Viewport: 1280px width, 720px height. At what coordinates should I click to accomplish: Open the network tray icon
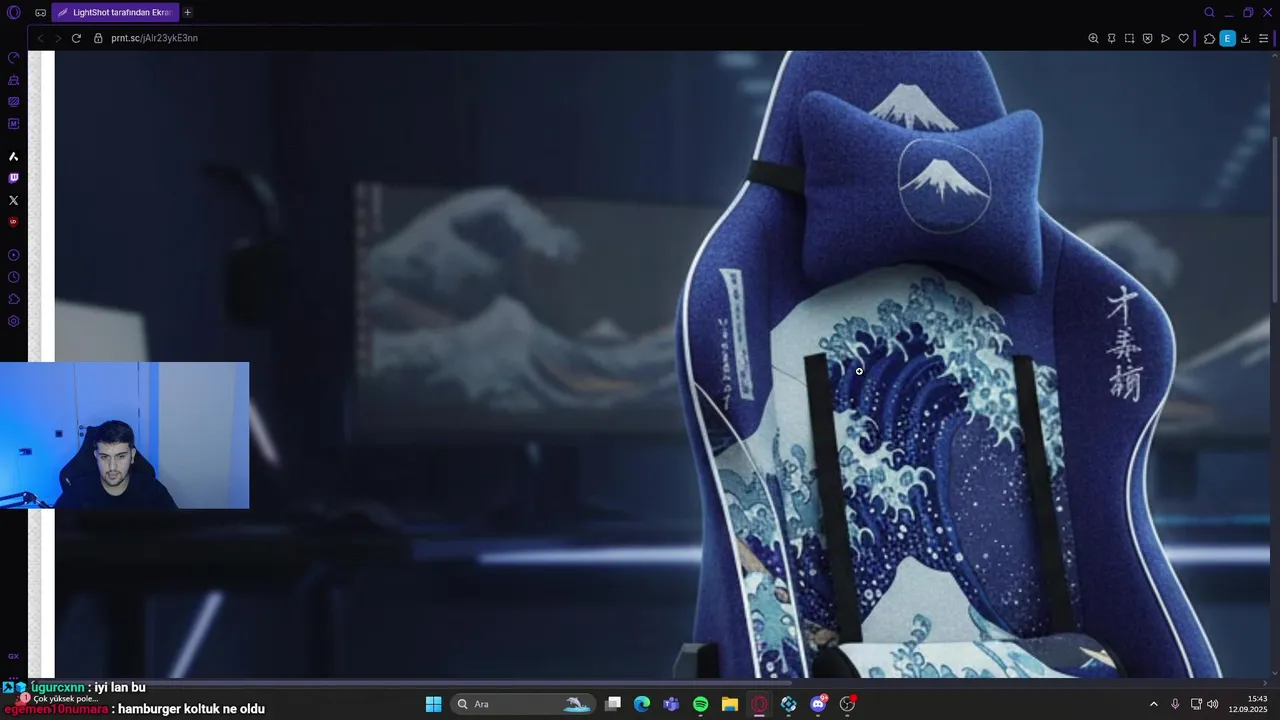[1196, 704]
